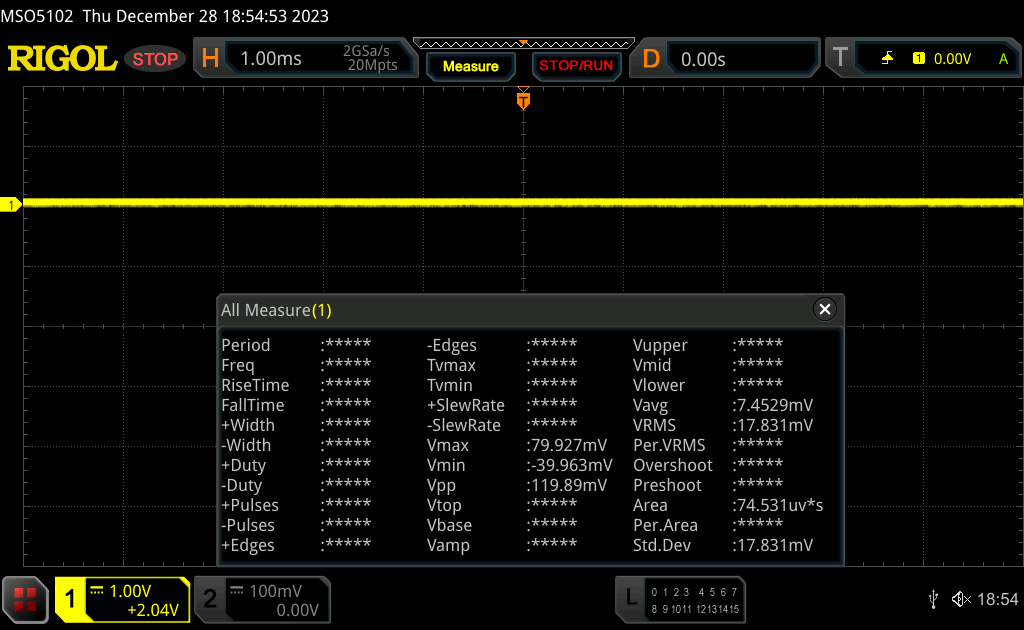
Task: Click the Tvmax measurement label
Action: click(x=451, y=365)
